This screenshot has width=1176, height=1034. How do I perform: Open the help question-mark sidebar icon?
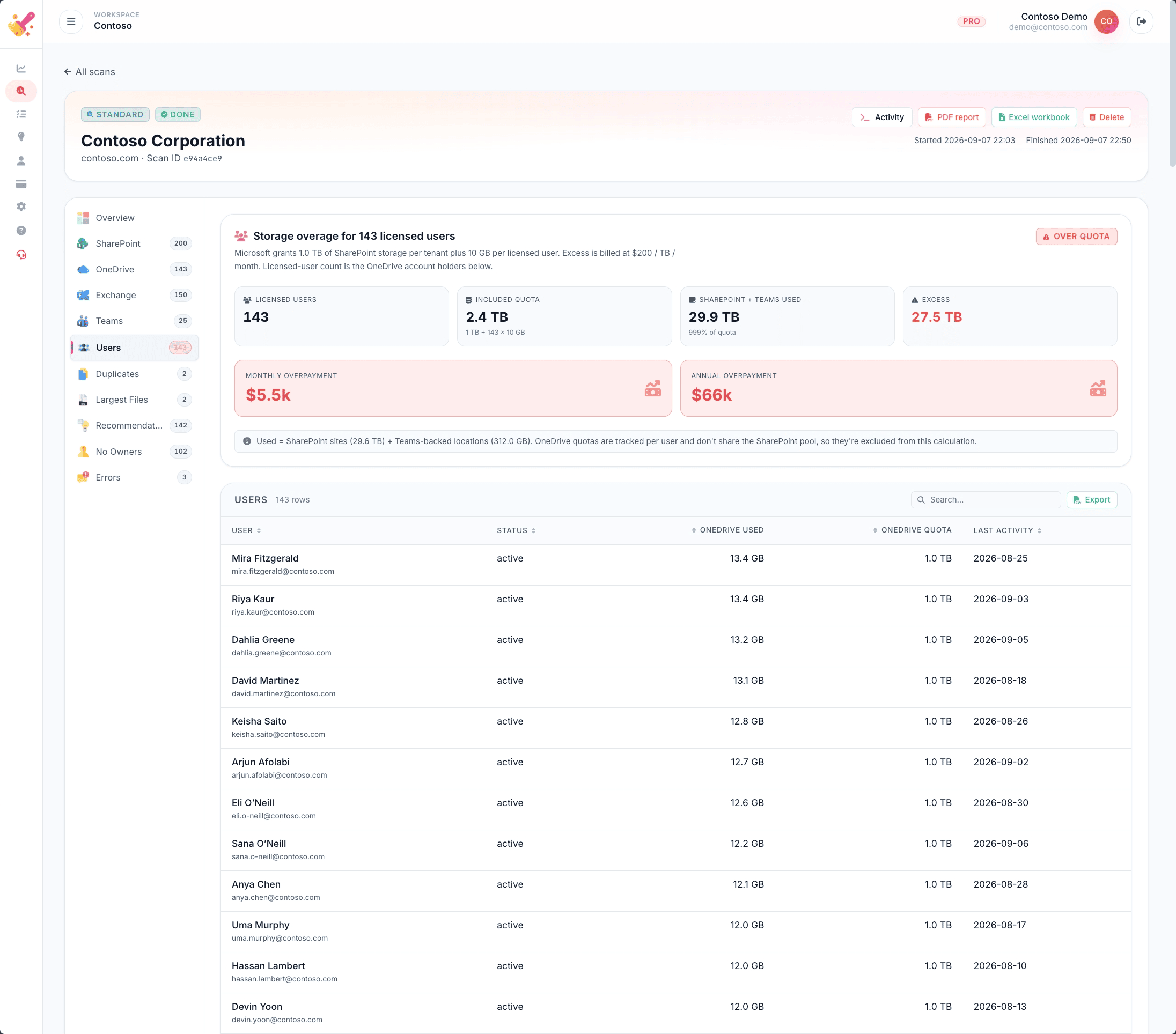tap(21, 231)
